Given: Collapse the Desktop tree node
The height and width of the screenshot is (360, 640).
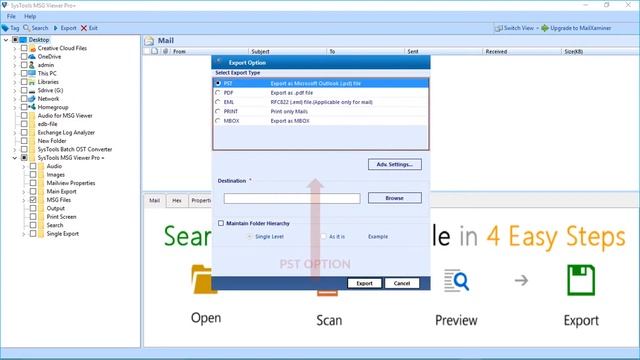Looking at the screenshot, I should click(6, 40).
